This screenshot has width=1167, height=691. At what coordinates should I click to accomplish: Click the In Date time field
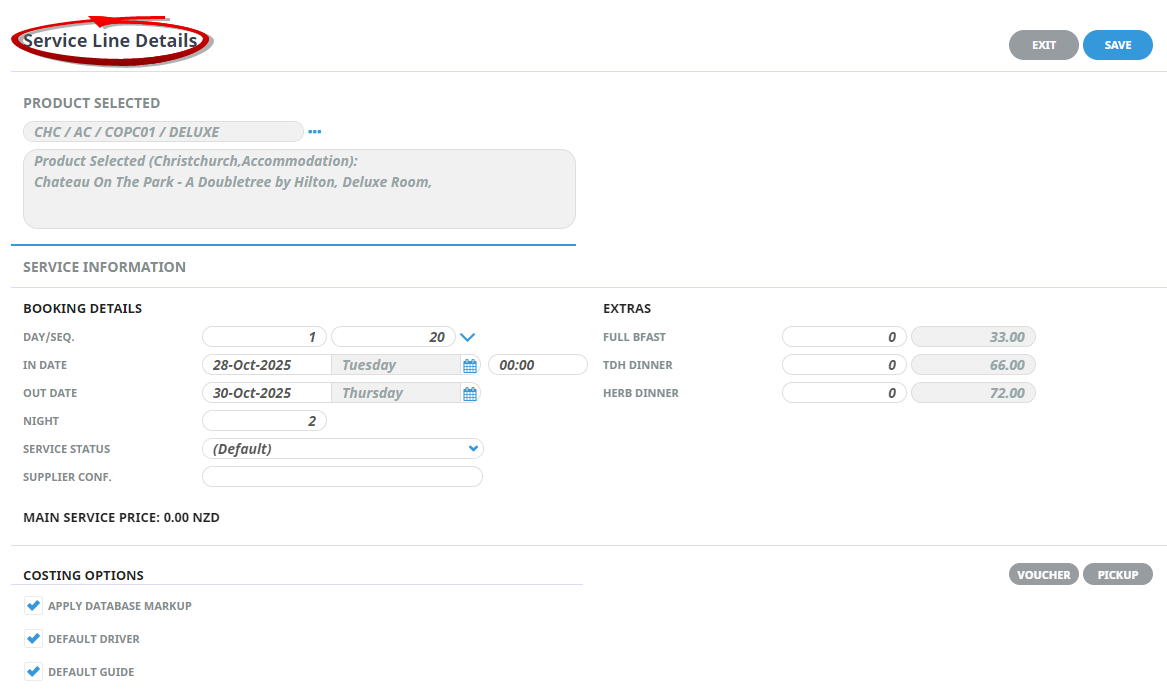[537, 365]
